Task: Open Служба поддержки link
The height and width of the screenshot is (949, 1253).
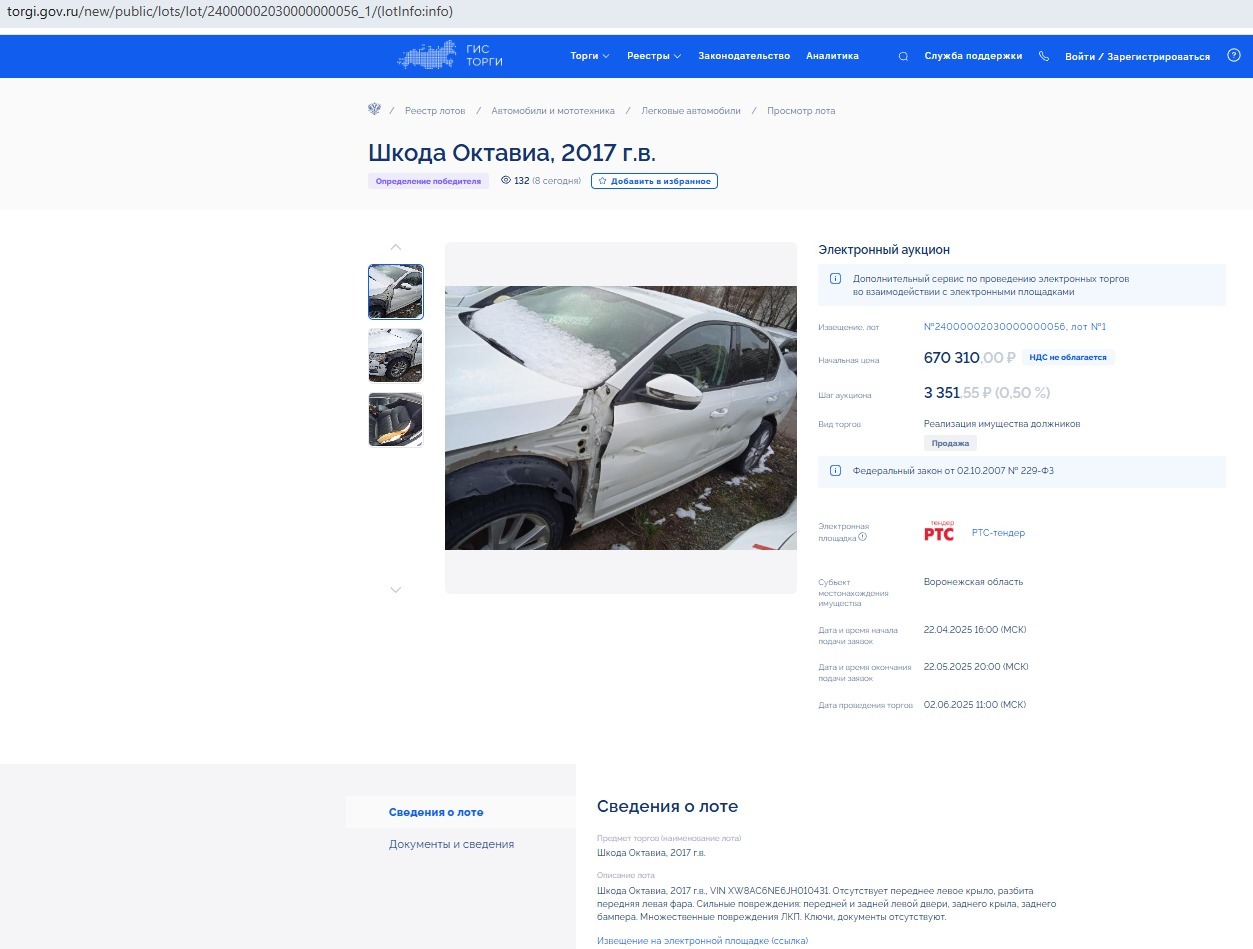Action: [973, 56]
